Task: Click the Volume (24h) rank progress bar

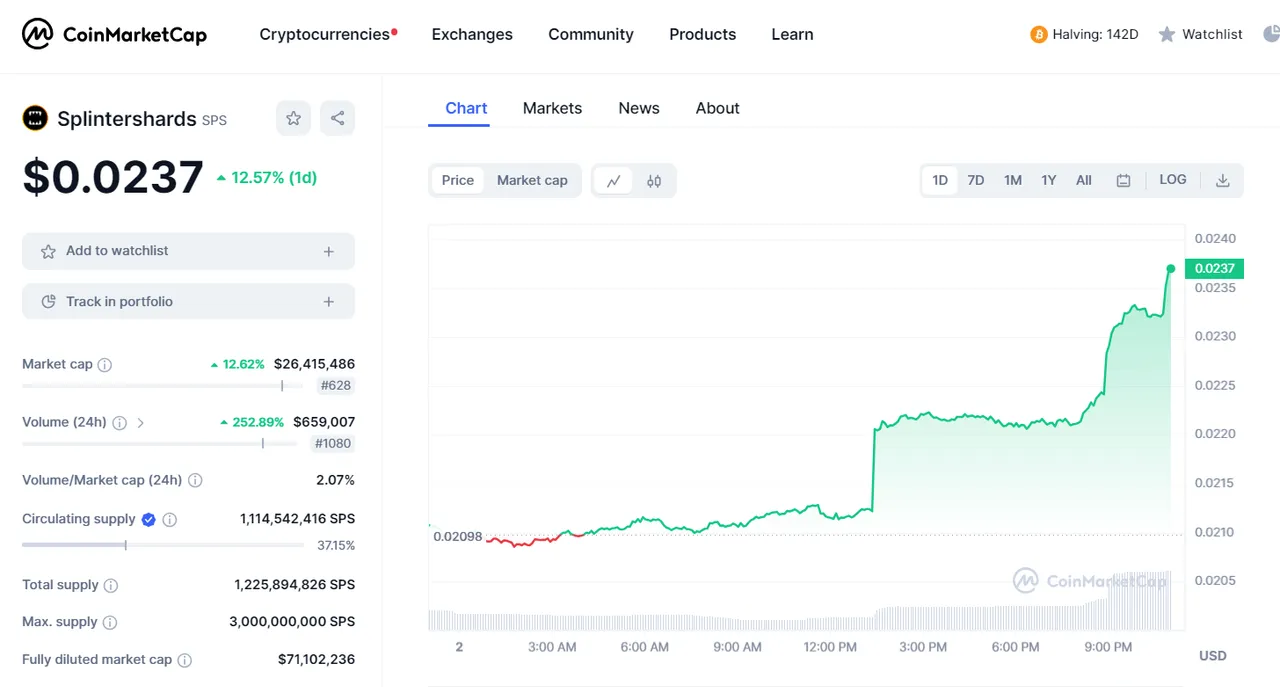Action: [160, 443]
